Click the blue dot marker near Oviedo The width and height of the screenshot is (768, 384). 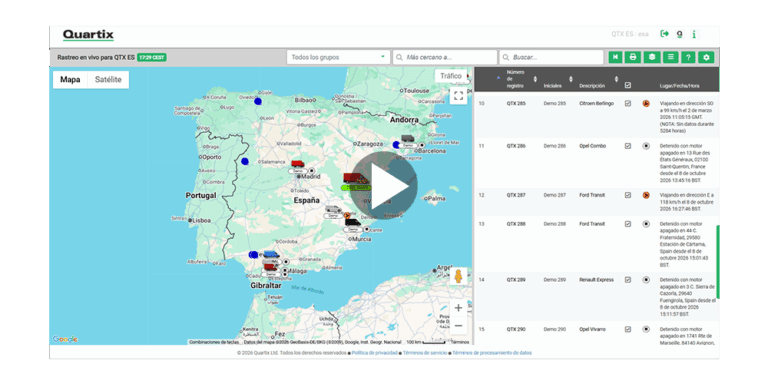pyautogui.click(x=258, y=101)
